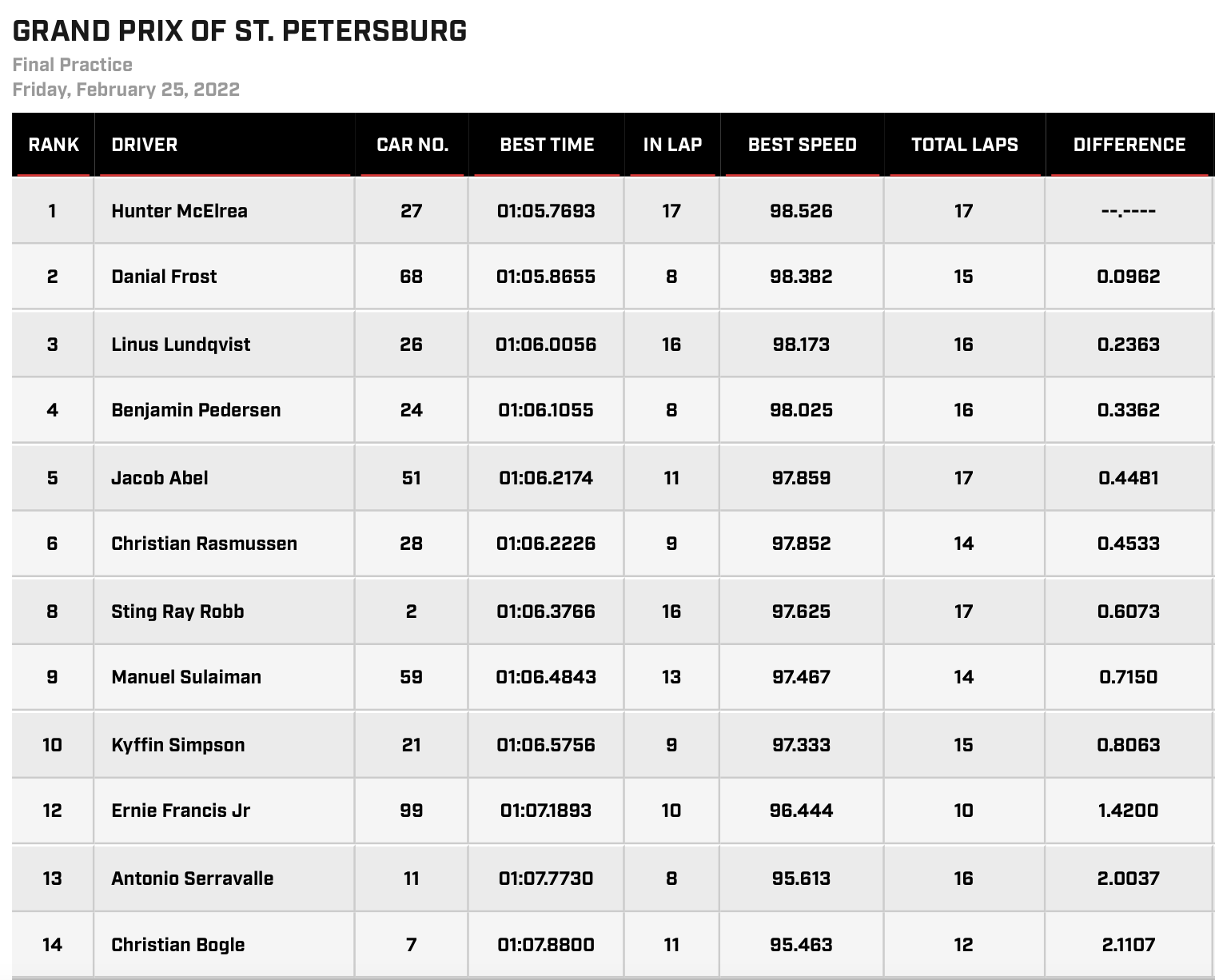Select Jacob Abel's row

[612, 478]
